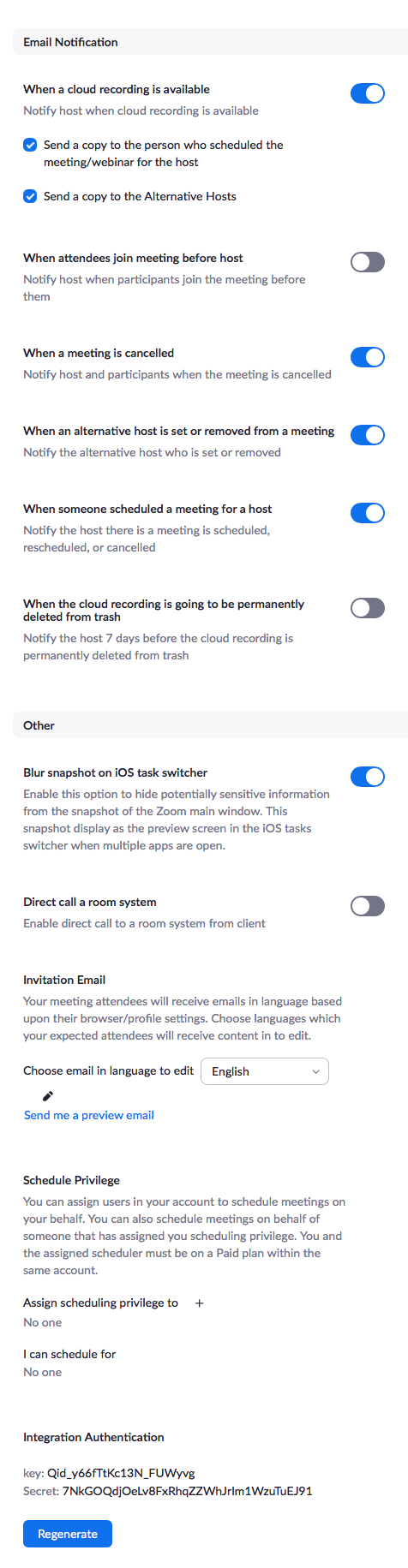
Task: Open the email language dropdown set to English
Action: point(265,1071)
